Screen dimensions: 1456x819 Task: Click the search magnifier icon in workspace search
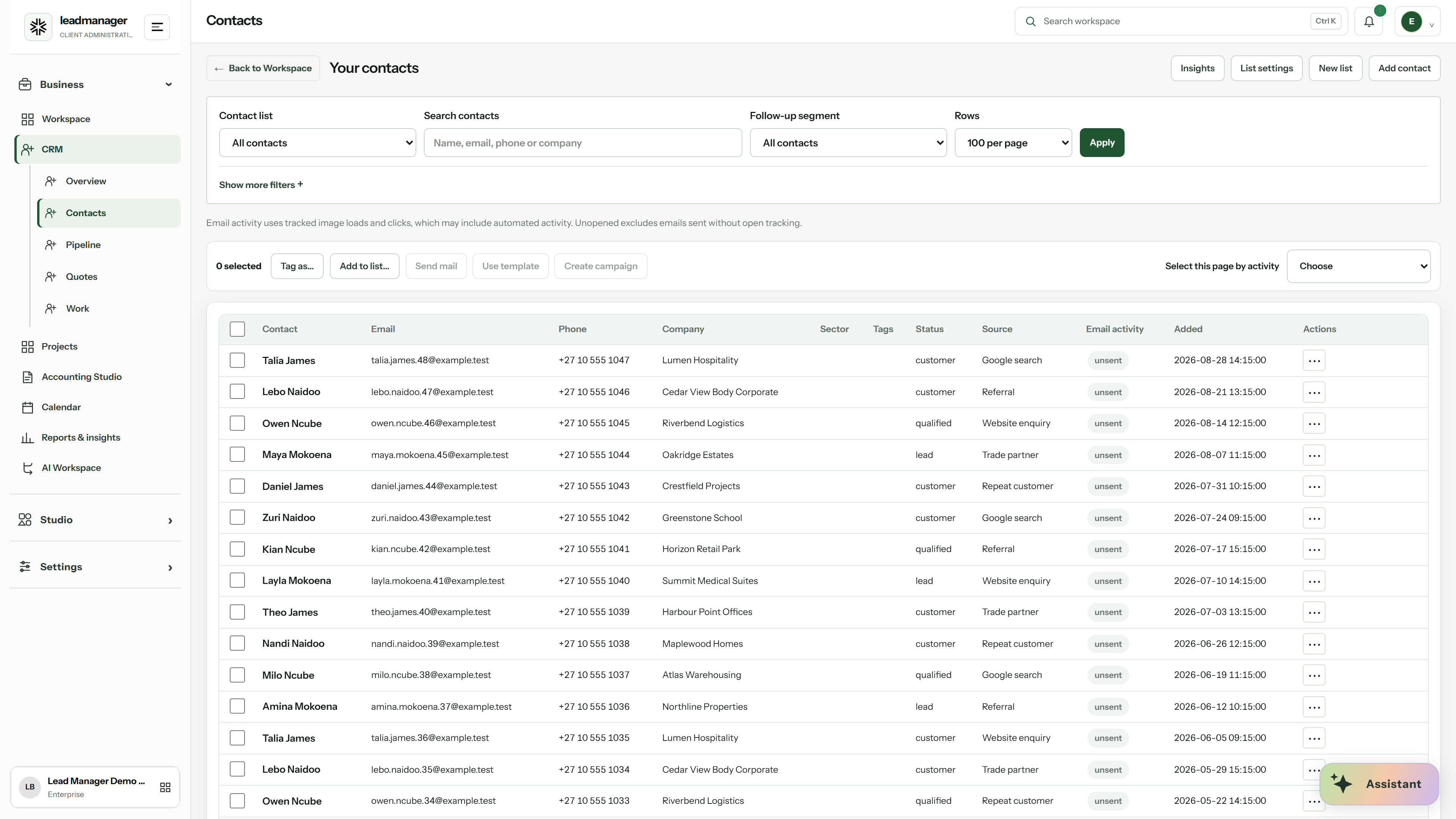click(x=1031, y=22)
